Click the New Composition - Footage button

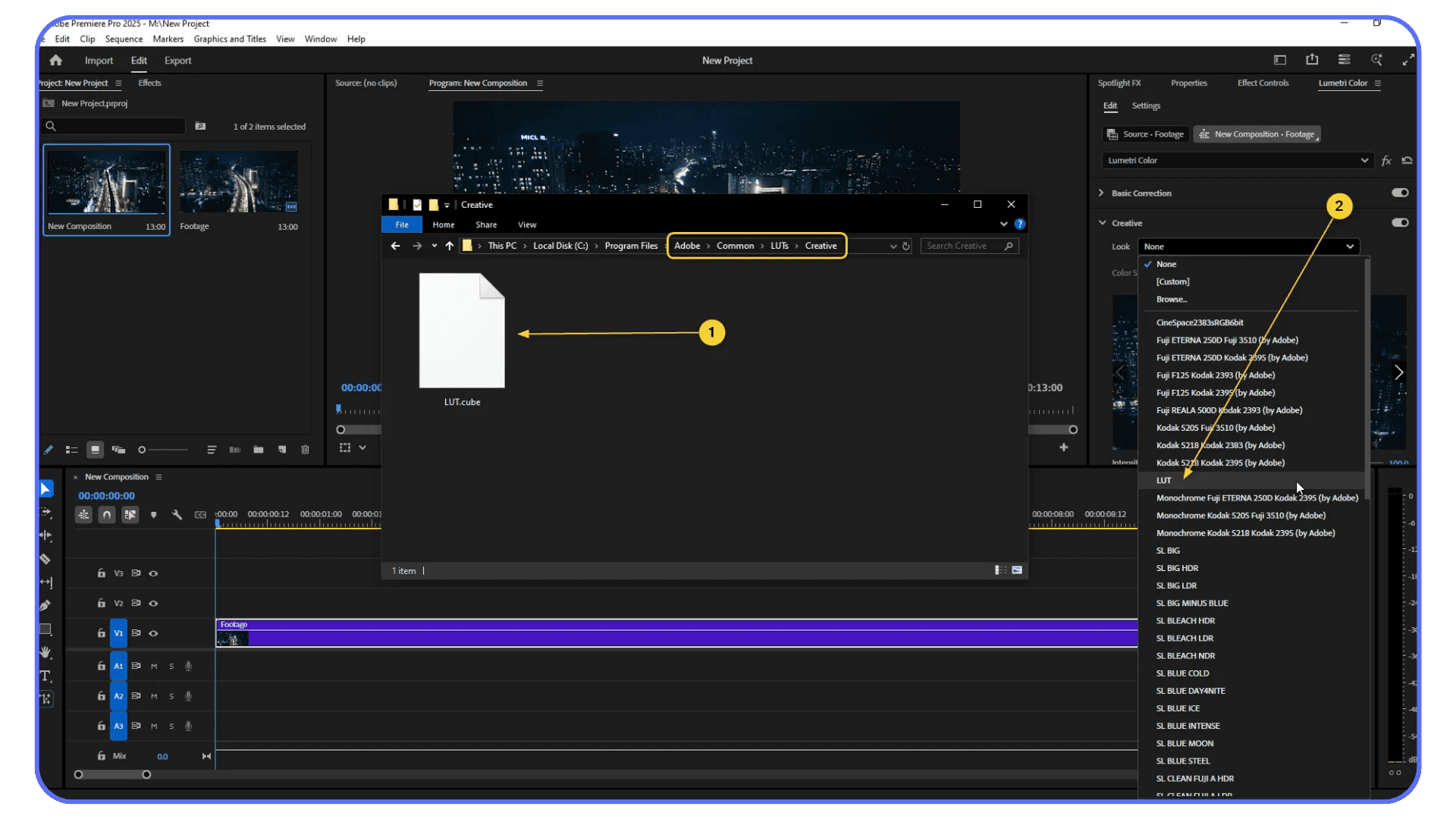[1257, 134]
